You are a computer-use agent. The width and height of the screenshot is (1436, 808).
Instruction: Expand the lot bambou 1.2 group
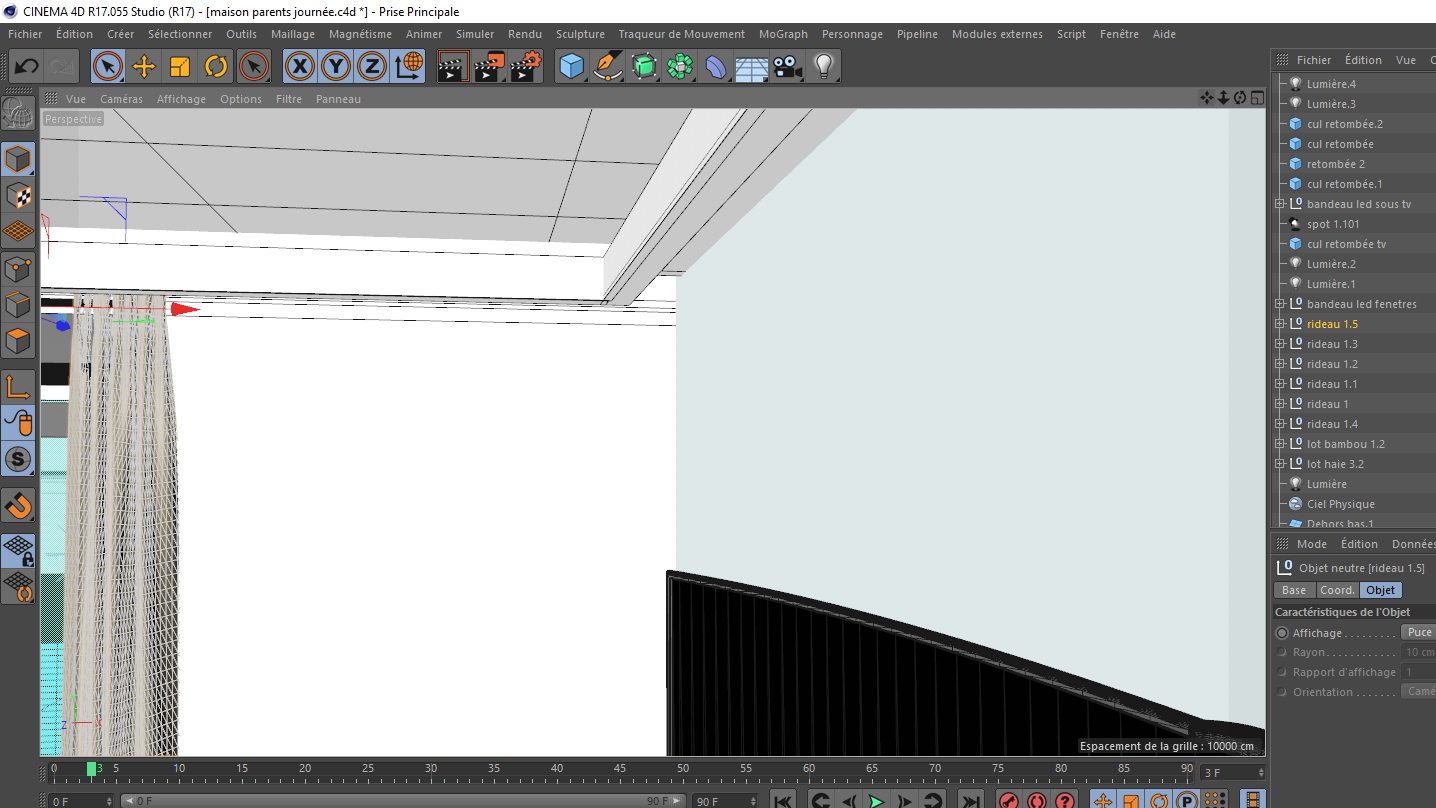(x=1279, y=444)
